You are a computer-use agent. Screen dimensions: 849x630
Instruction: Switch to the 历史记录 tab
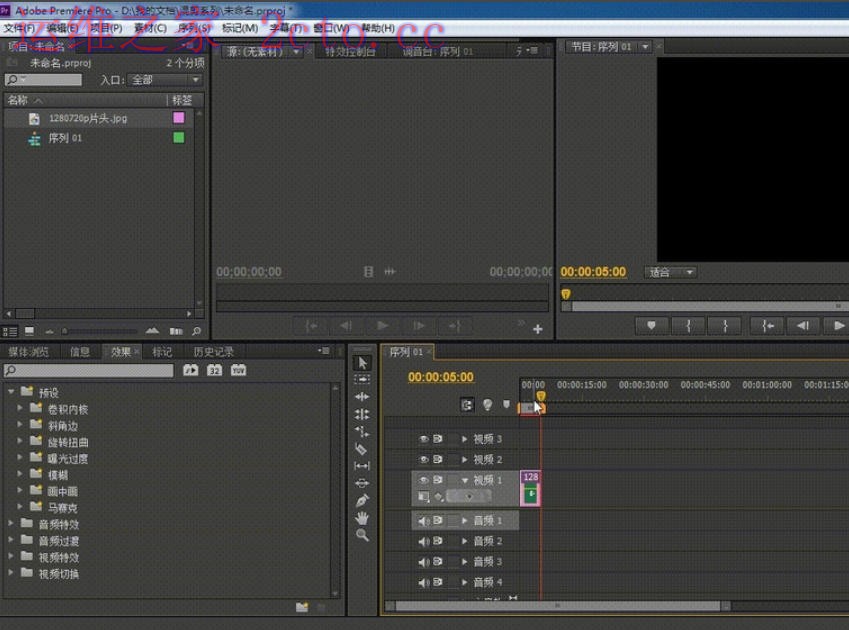pyautogui.click(x=214, y=352)
